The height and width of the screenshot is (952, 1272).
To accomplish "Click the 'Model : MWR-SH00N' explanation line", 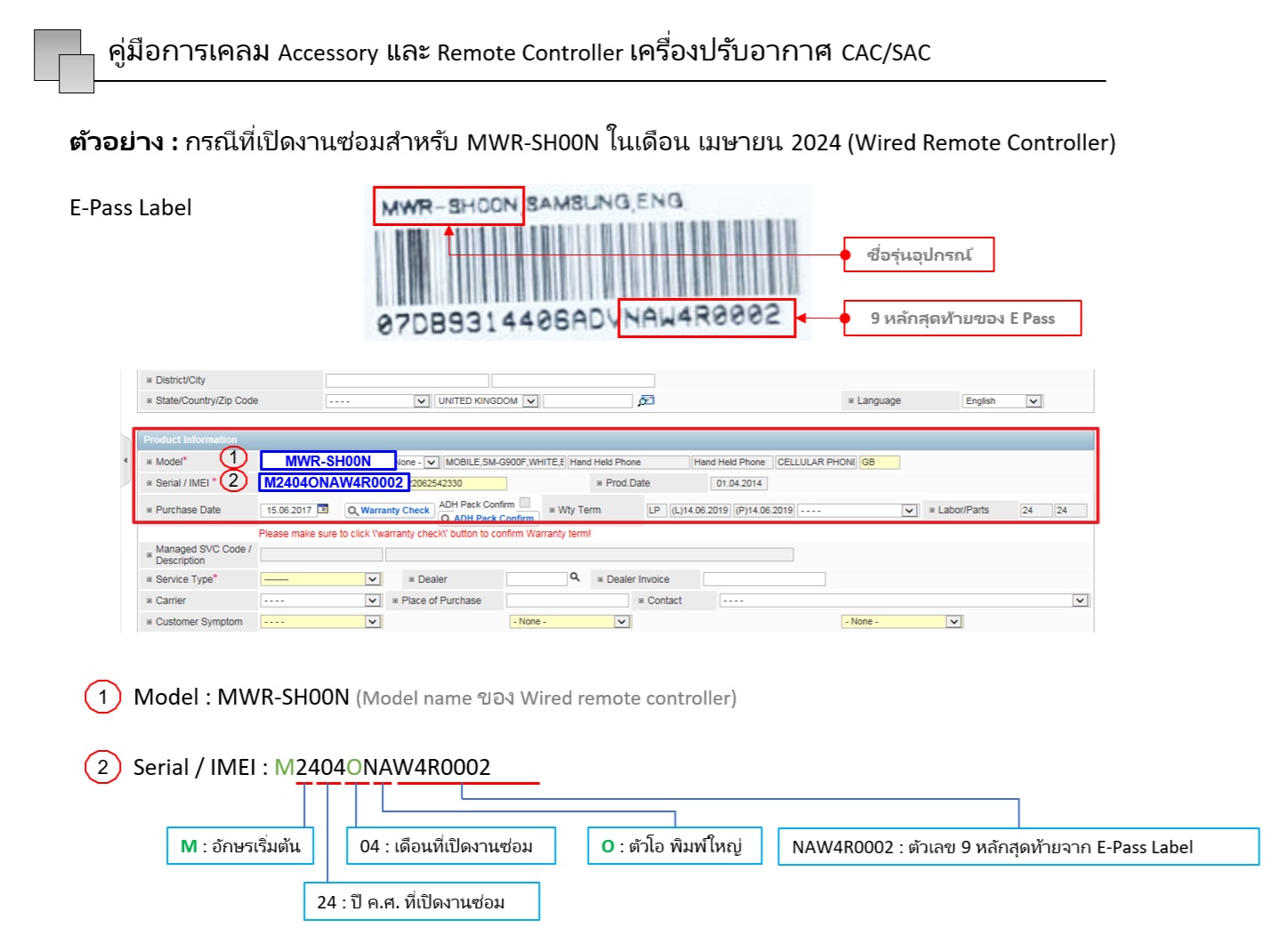I will tap(435, 697).
